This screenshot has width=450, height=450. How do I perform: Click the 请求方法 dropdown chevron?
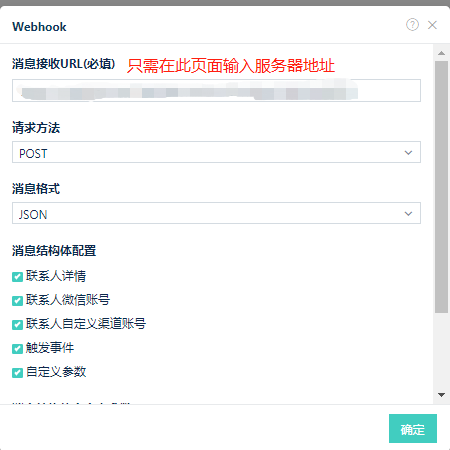click(x=408, y=153)
